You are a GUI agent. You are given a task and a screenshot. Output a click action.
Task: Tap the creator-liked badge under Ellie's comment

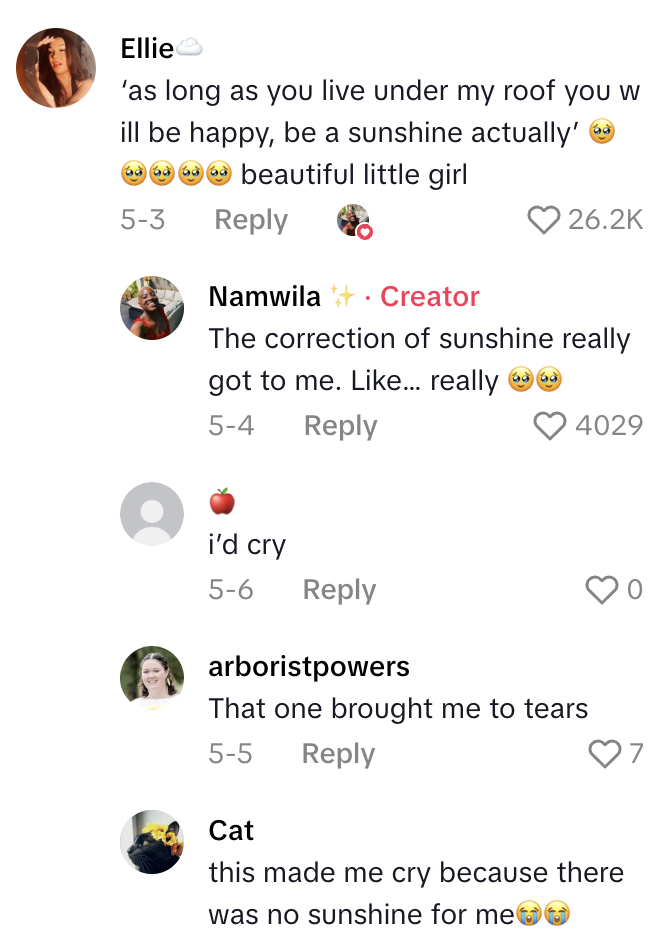click(x=352, y=220)
